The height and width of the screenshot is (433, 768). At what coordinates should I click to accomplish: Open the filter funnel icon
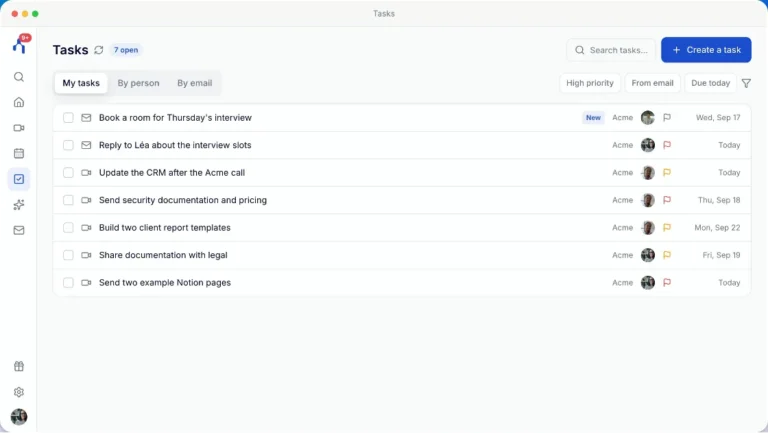746,83
